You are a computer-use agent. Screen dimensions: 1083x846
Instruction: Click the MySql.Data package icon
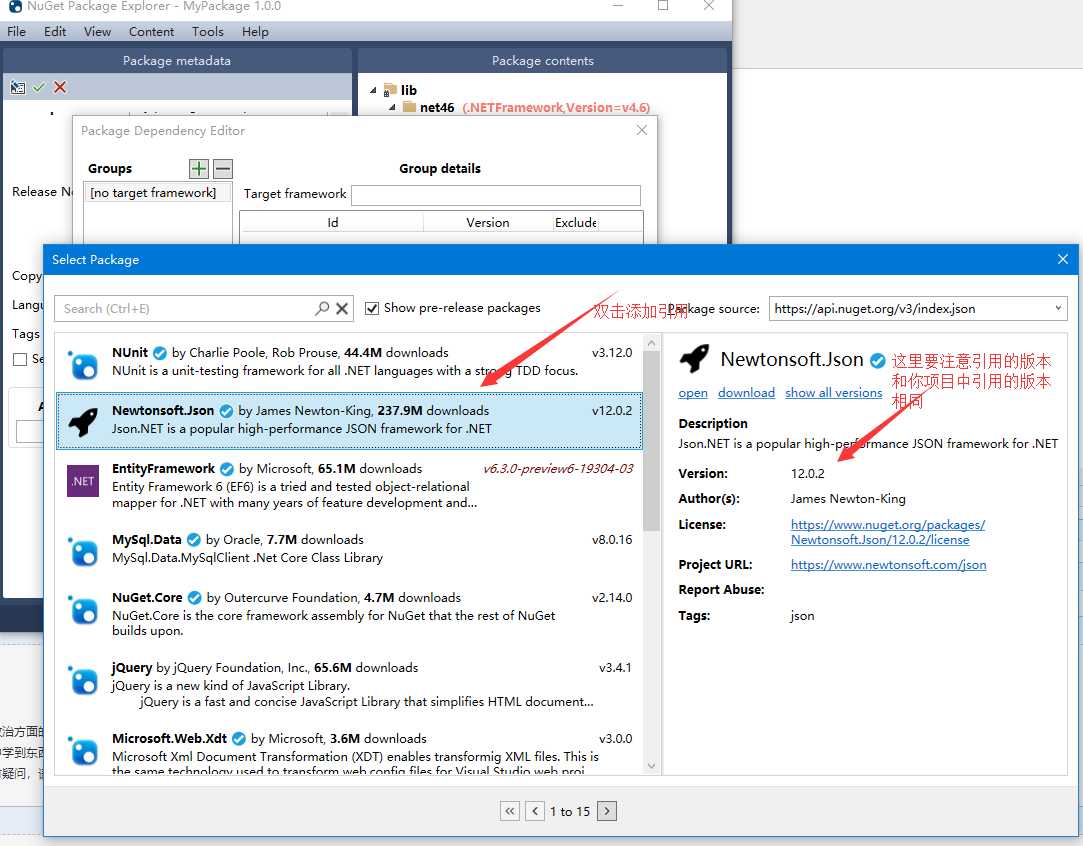(x=83, y=552)
